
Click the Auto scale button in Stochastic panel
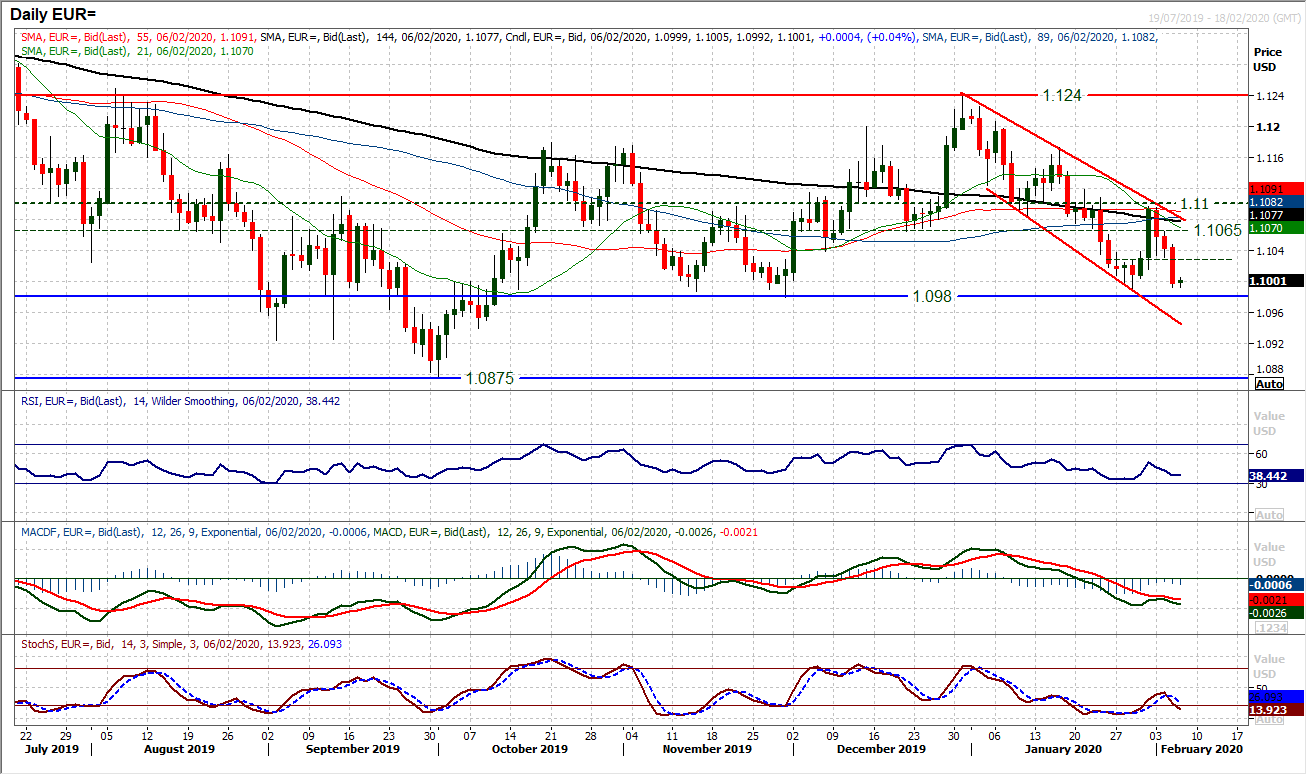click(1269, 719)
